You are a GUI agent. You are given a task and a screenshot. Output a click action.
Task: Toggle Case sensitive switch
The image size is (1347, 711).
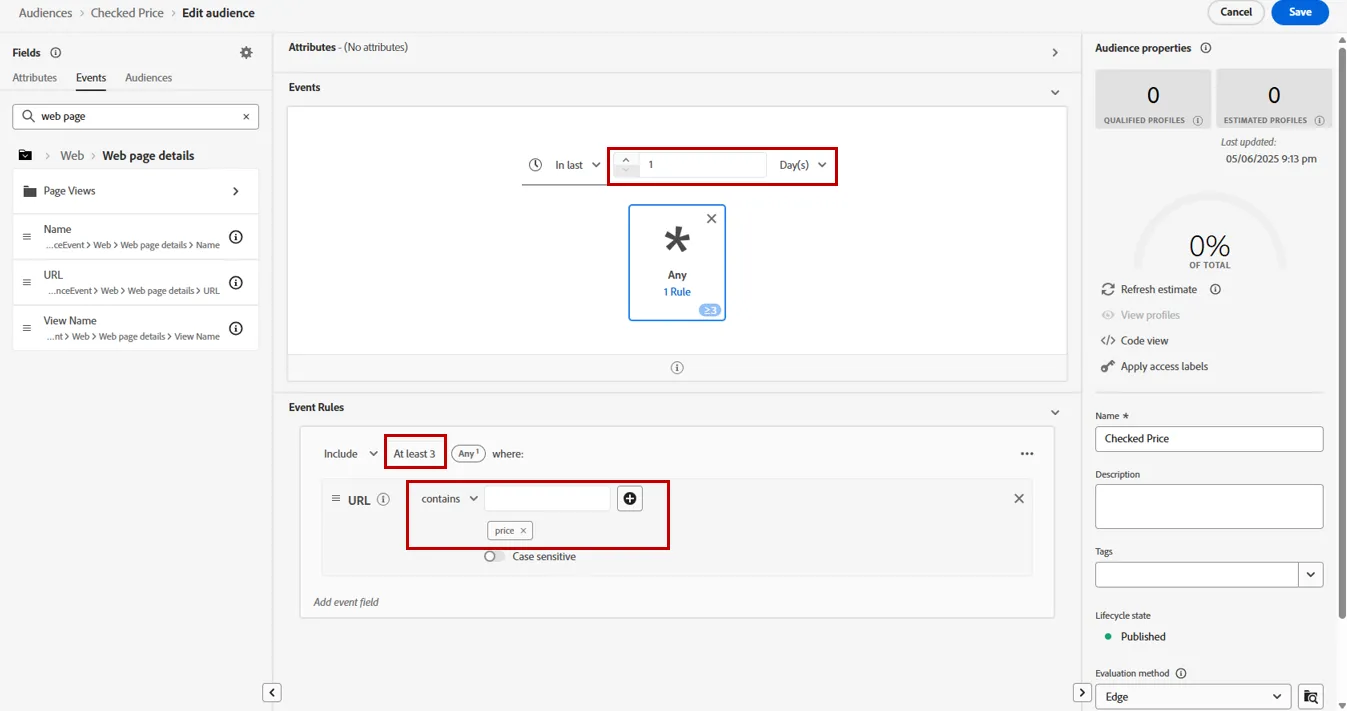494,557
